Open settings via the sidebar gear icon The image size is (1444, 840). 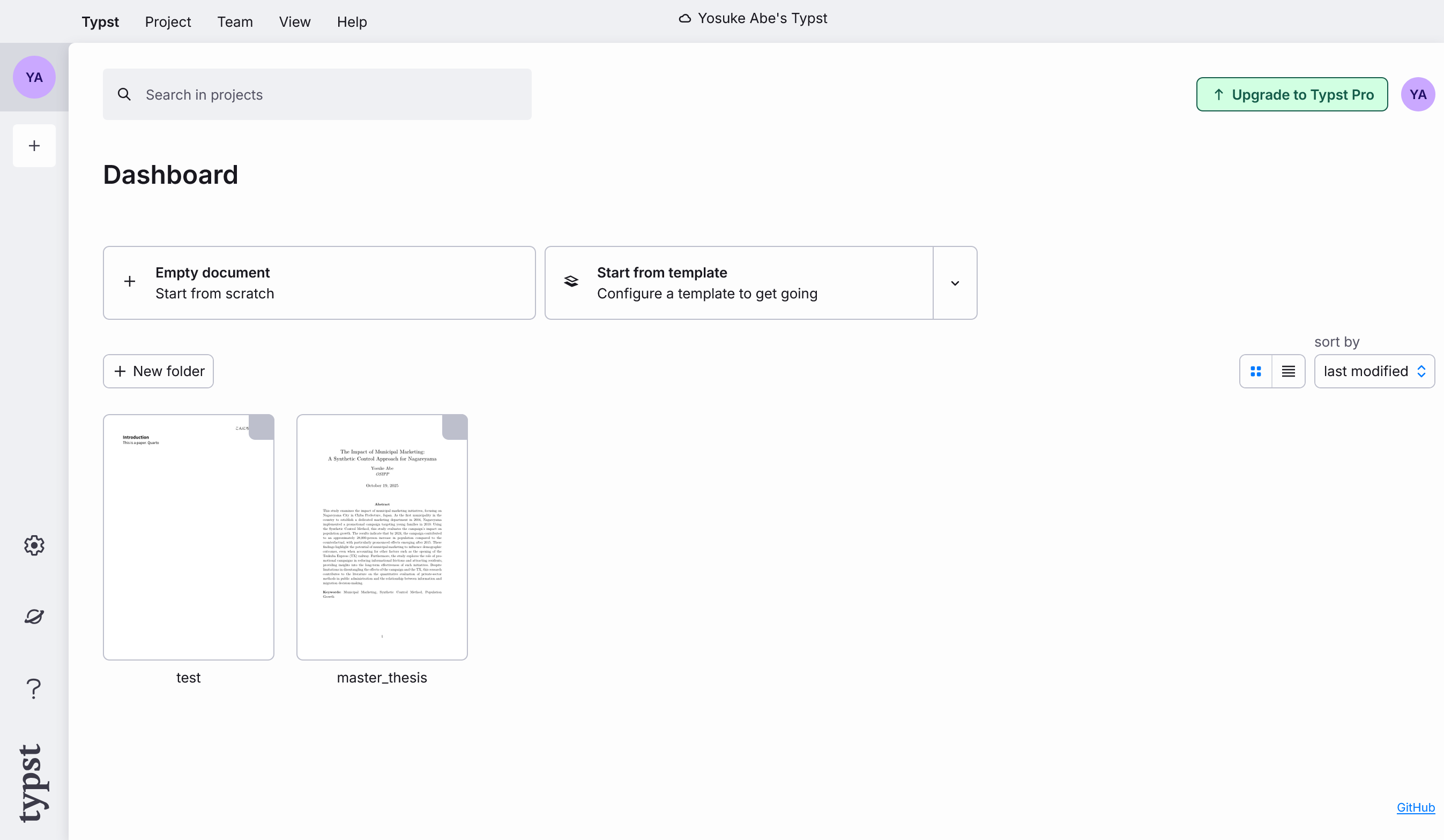tap(34, 545)
